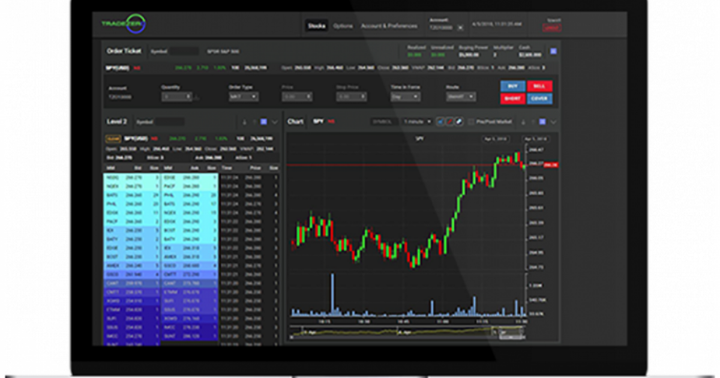Screen dimensions: 720x378
Task: Open Account & Preferences tab
Action: [x=389, y=26]
